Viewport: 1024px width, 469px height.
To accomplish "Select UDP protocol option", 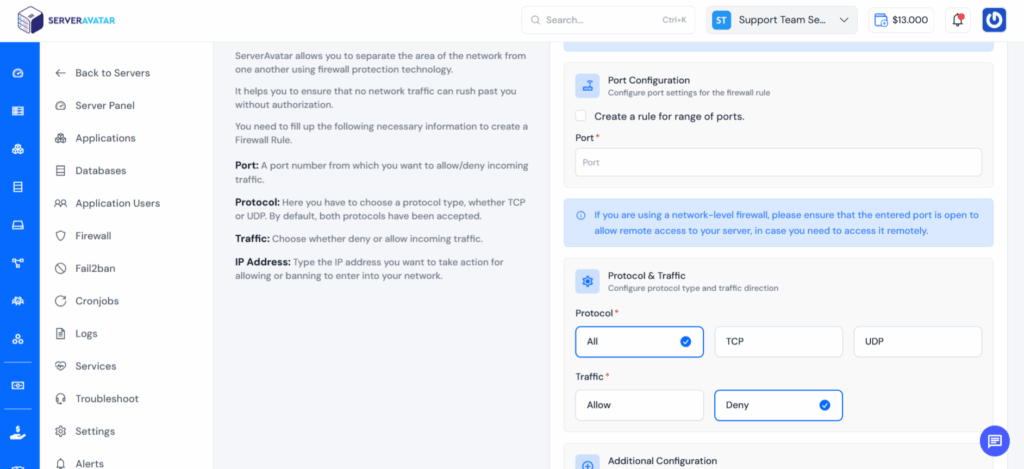I will click(917, 342).
